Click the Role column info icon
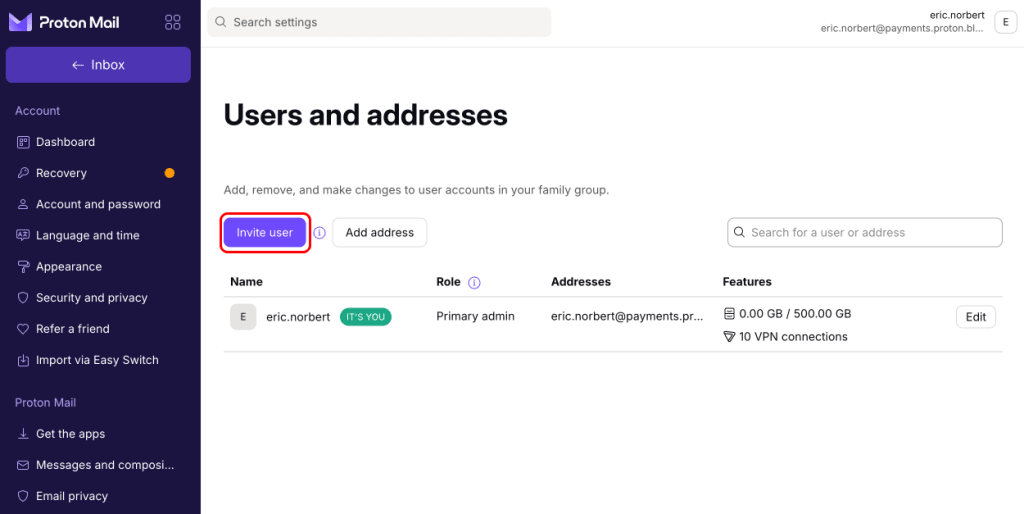The width and height of the screenshot is (1024, 514). pyautogui.click(x=474, y=283)
